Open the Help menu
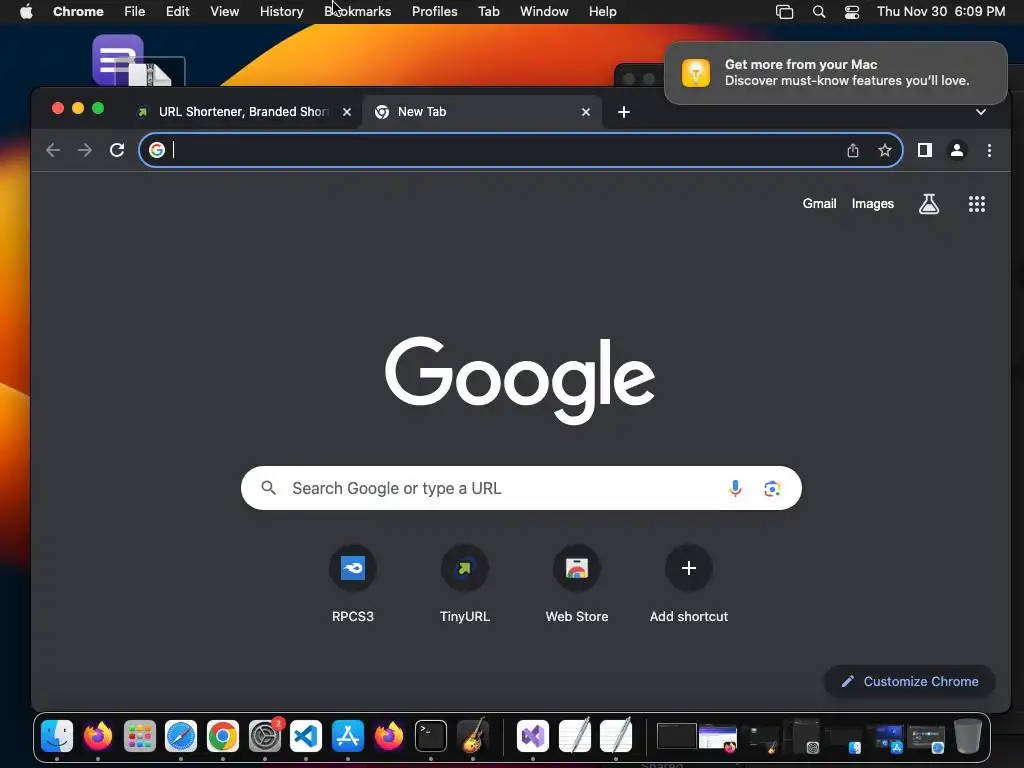Screen dimensions: 1024x768 [602, 11]
